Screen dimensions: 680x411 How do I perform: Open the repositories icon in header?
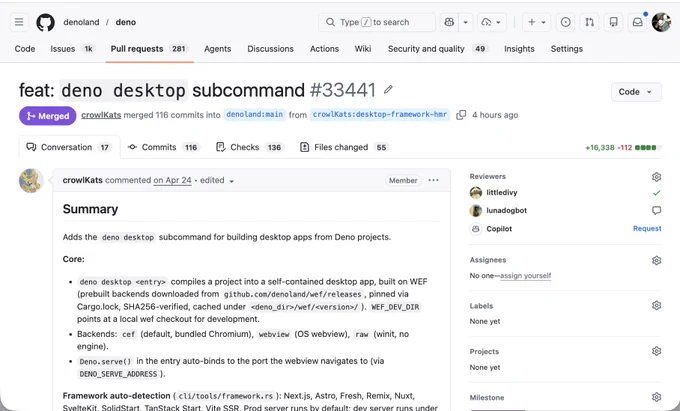click(613, 22)
